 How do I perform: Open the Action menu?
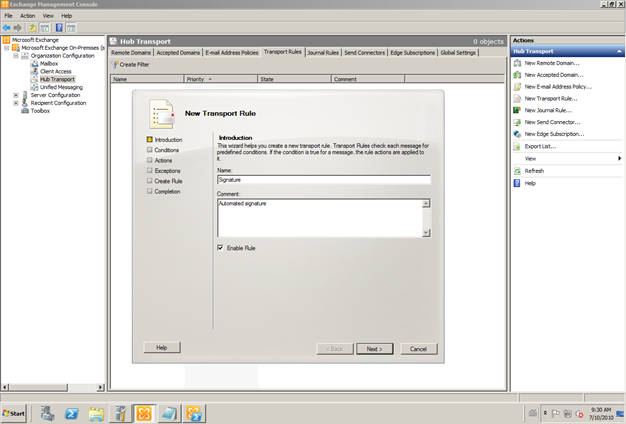28,16
